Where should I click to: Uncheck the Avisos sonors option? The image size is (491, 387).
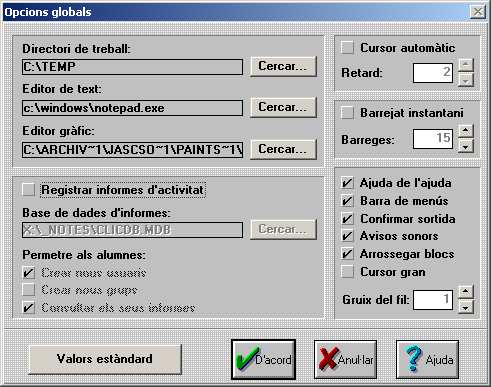(x=347, y=236)
